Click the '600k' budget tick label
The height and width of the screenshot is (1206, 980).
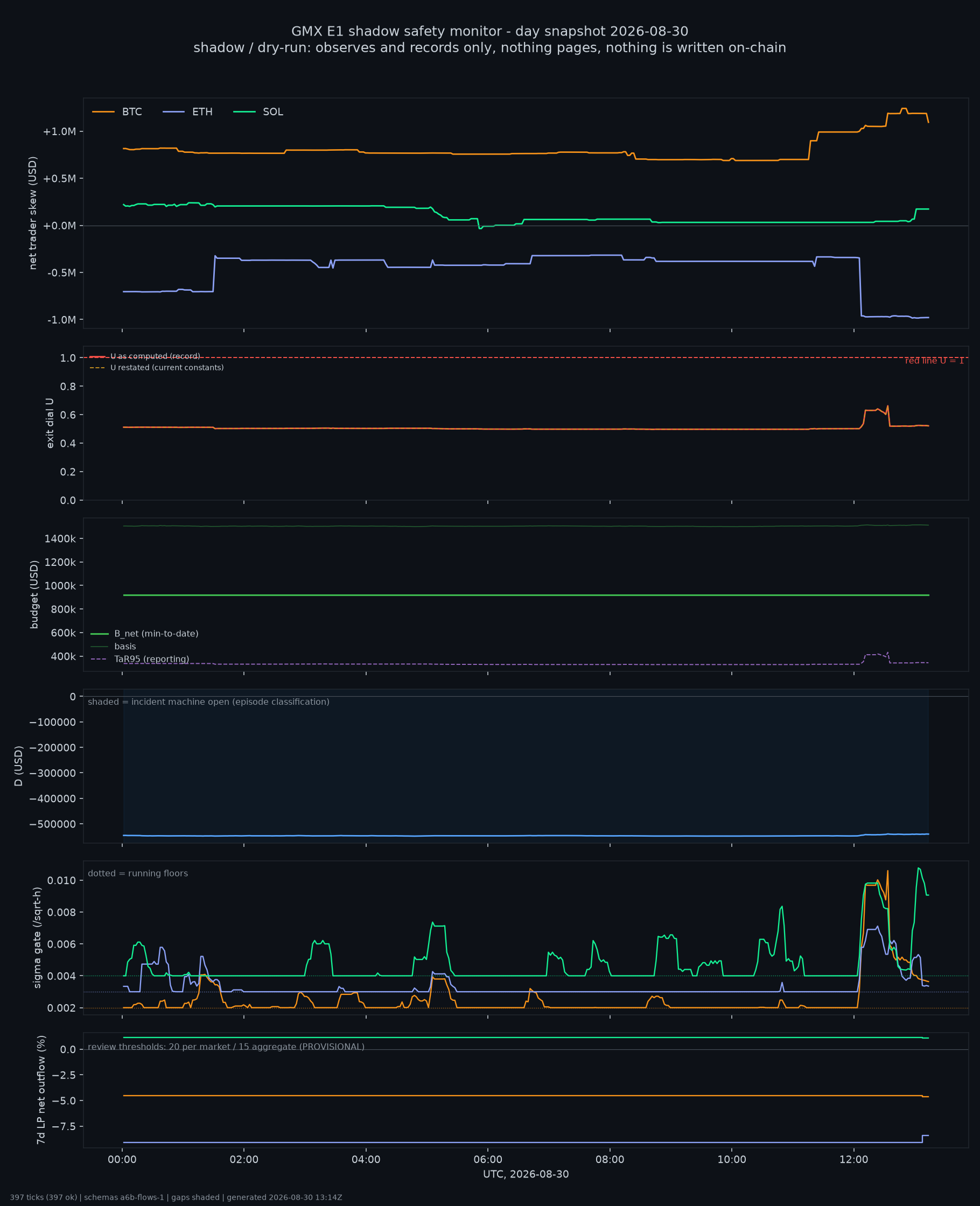tap(62, 633)
